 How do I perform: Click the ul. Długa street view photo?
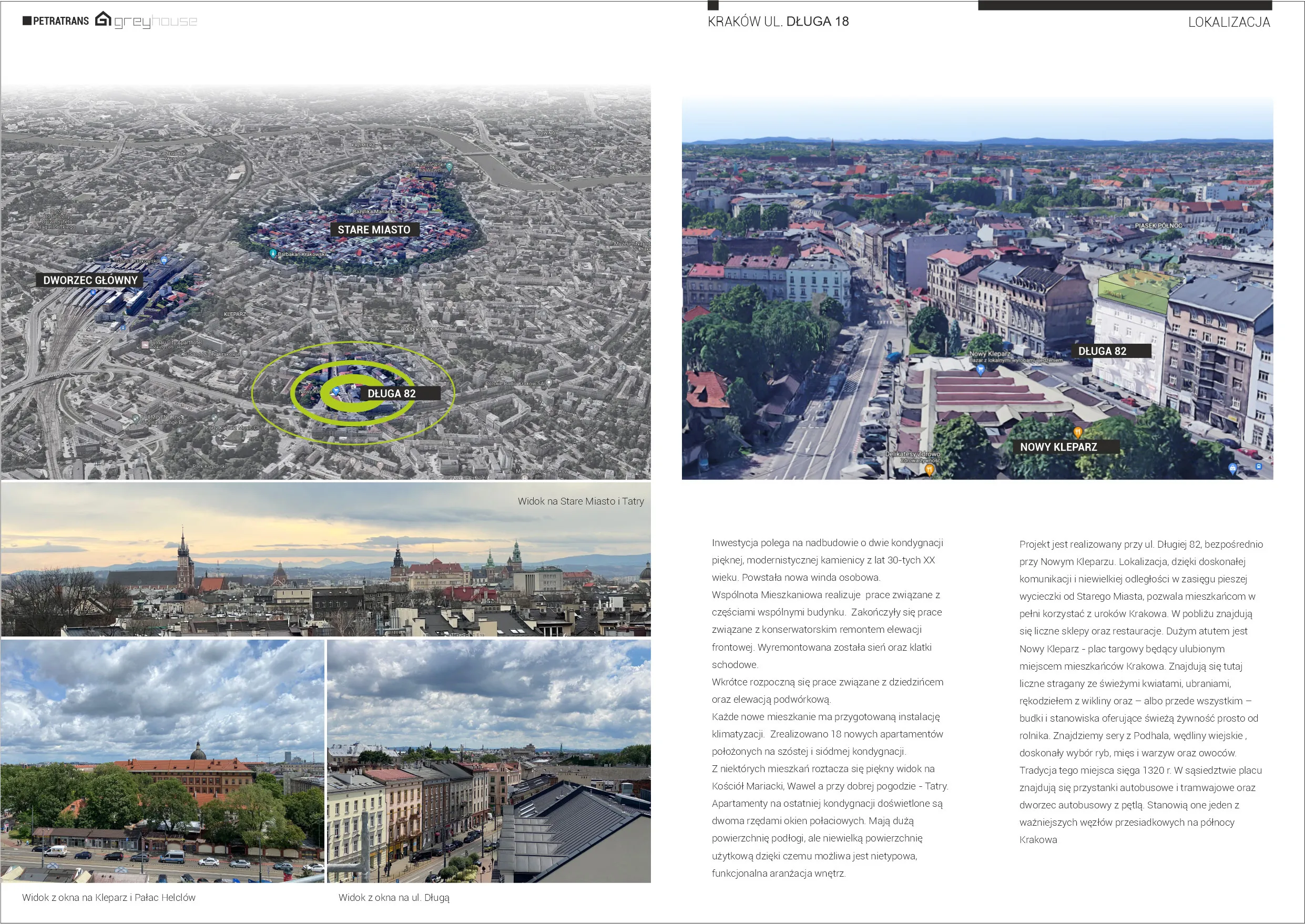[x=488, y=761]
